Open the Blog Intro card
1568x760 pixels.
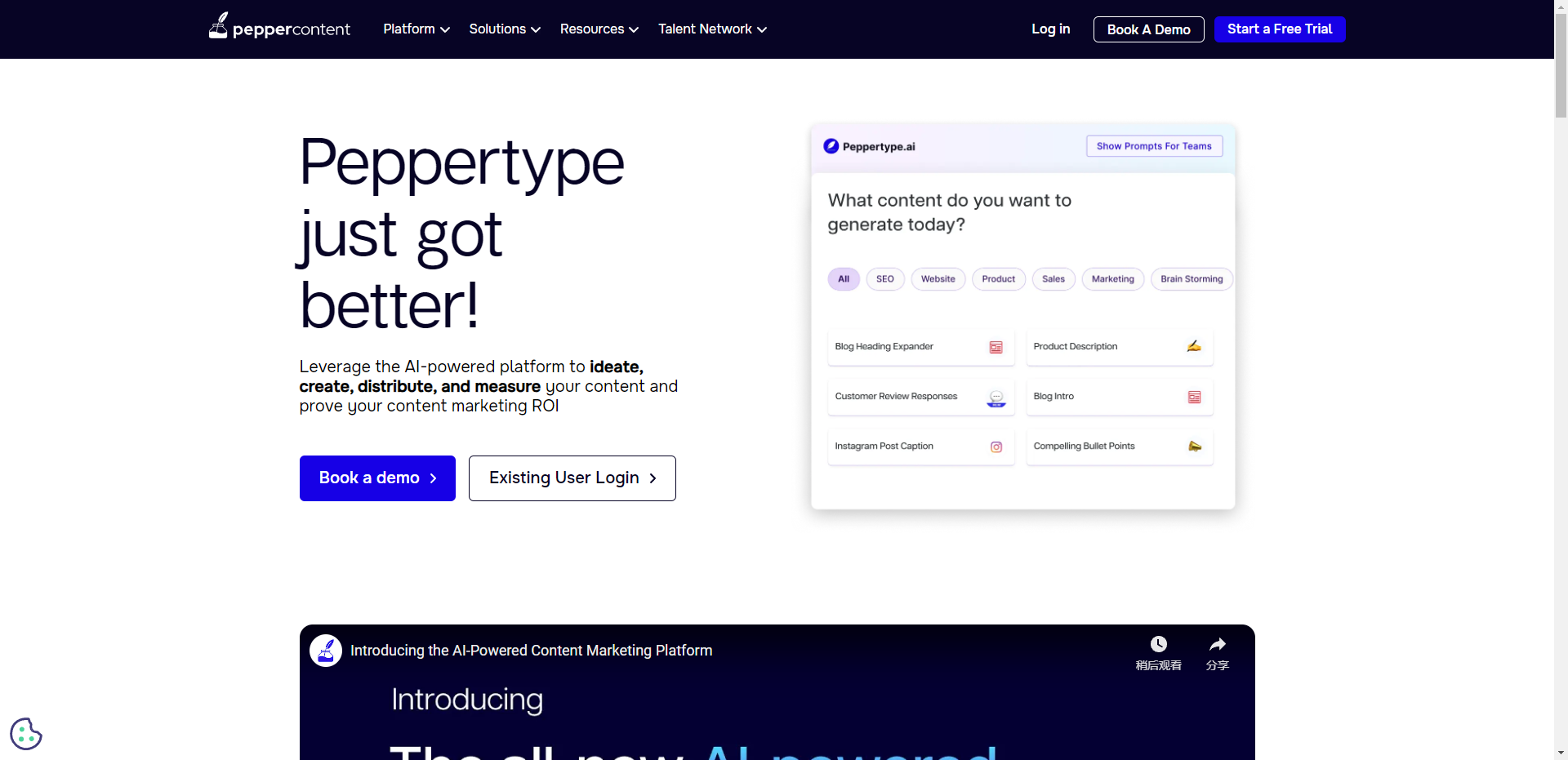(x=1120, y=398)
